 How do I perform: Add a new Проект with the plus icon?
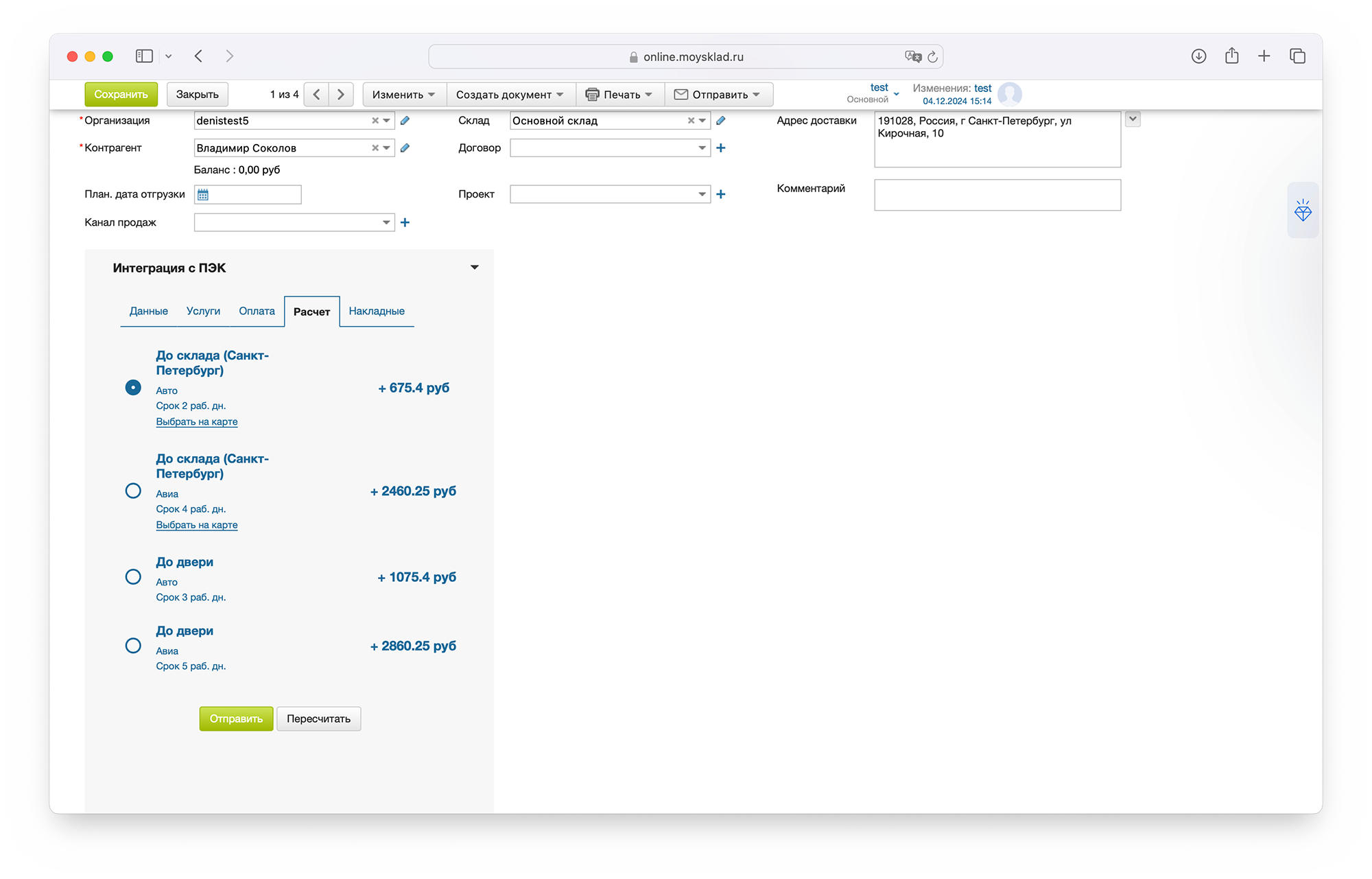click(x=720, y=194)
